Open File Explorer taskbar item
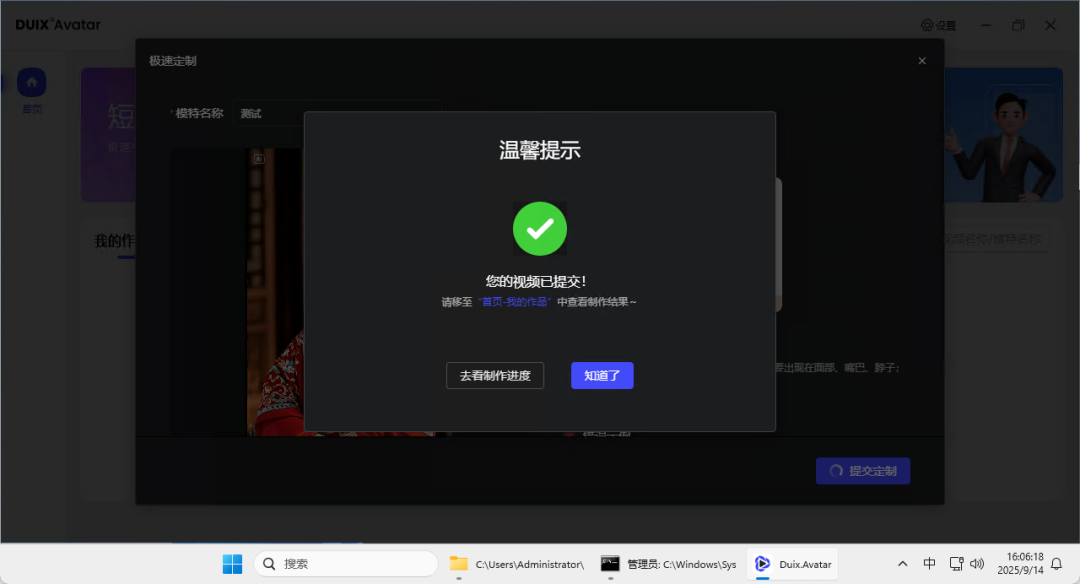The image size is (1080, 584). (517, 564)
